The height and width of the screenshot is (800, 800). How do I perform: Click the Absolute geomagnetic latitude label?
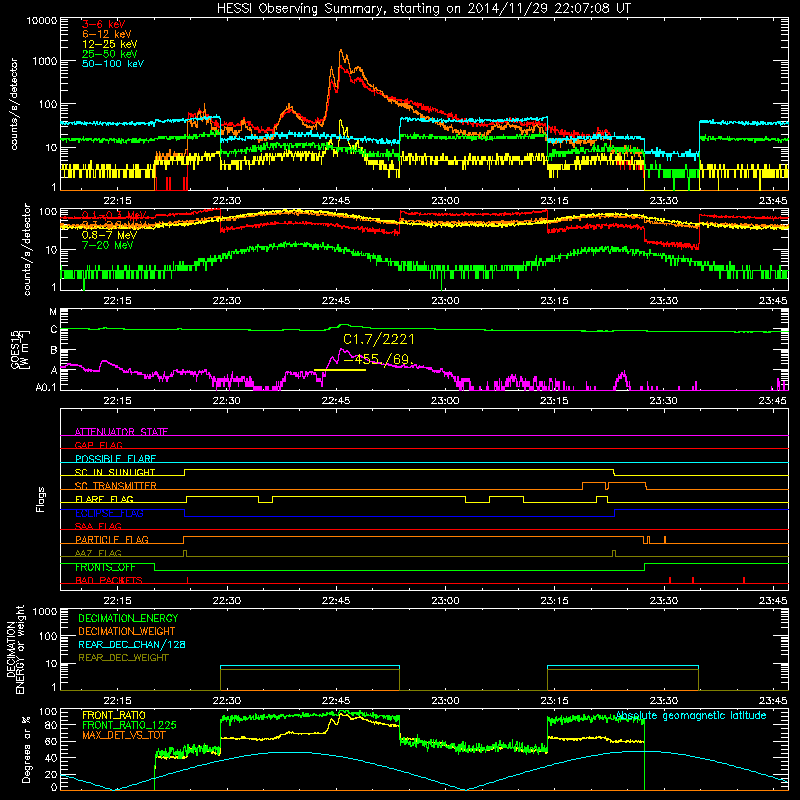691,715
